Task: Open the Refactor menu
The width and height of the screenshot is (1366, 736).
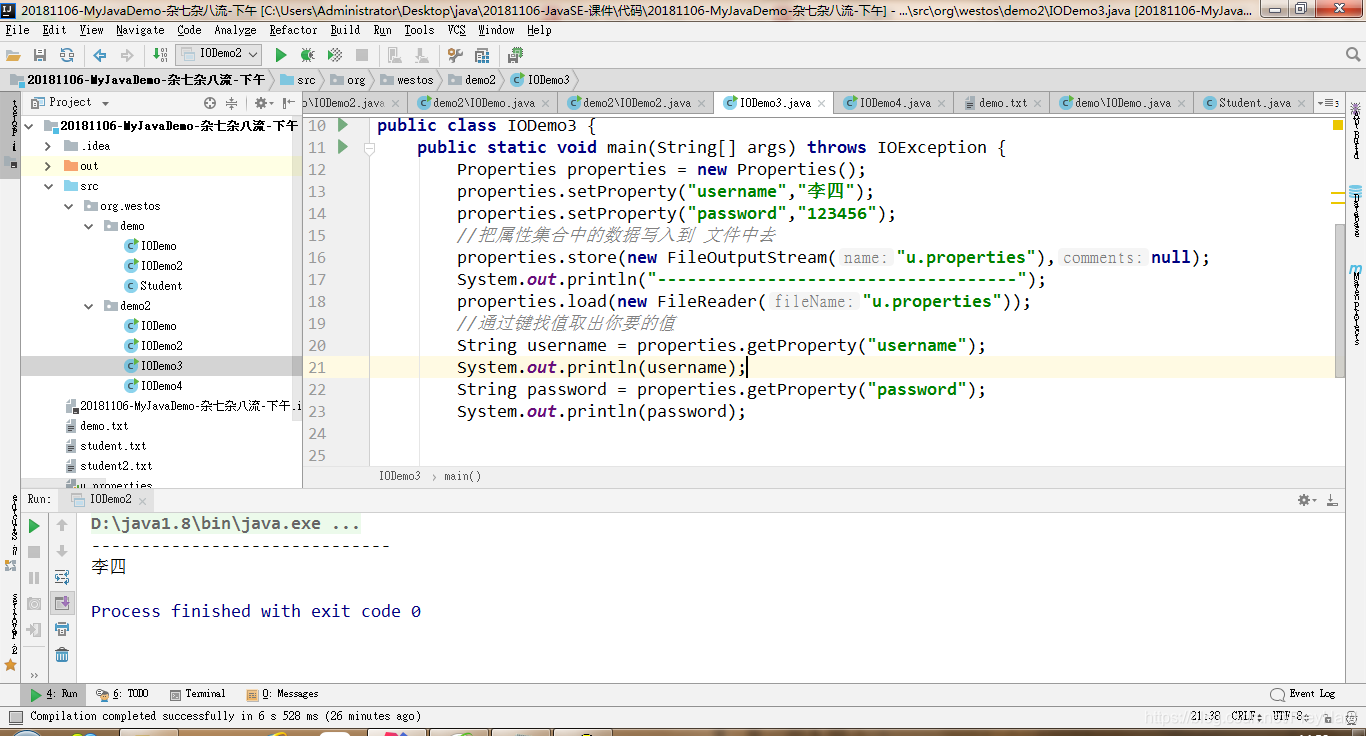Action: click(293, 30)
